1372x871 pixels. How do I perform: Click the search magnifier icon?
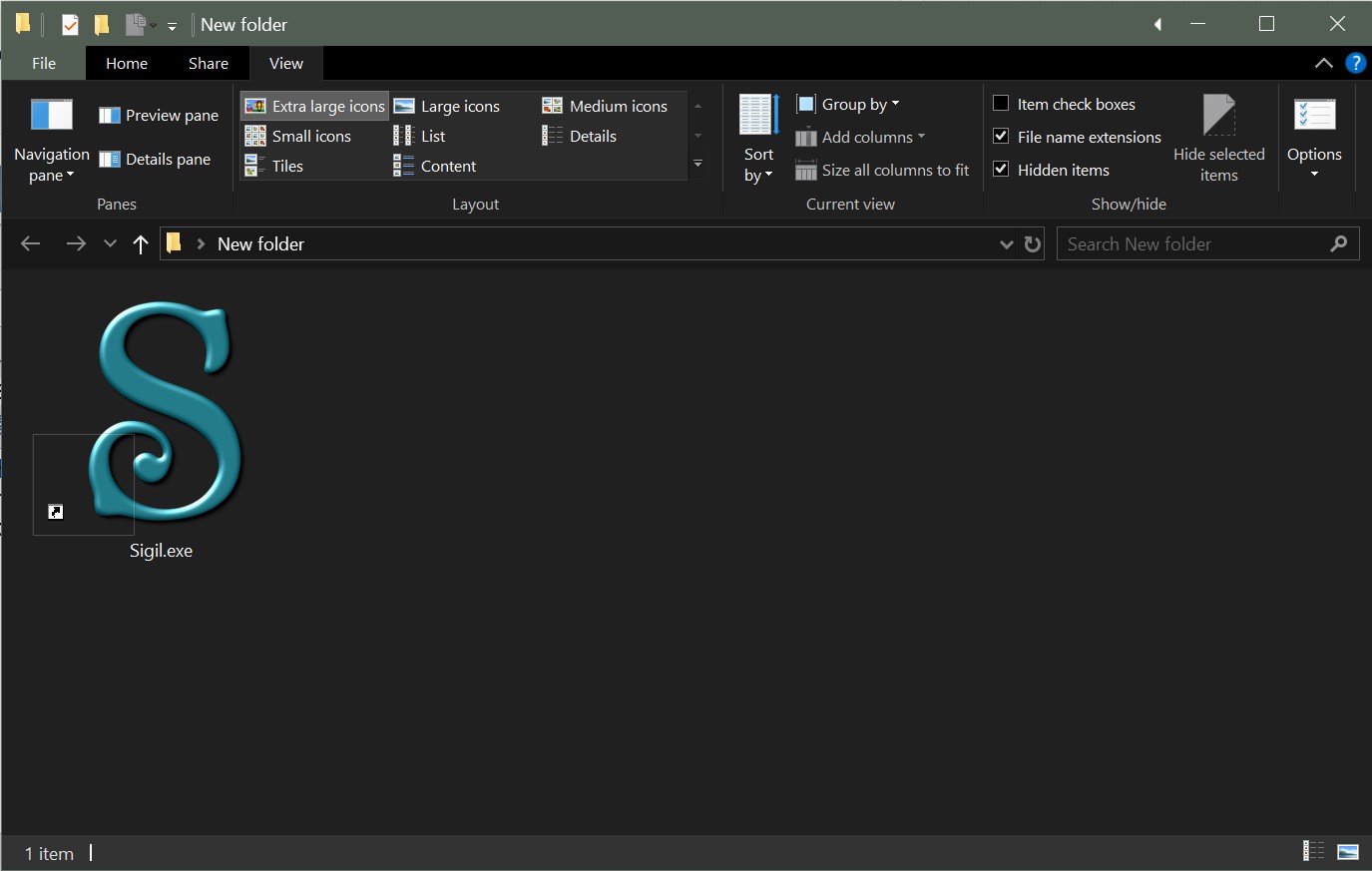pyautogui.click(x=1339, y=244)
